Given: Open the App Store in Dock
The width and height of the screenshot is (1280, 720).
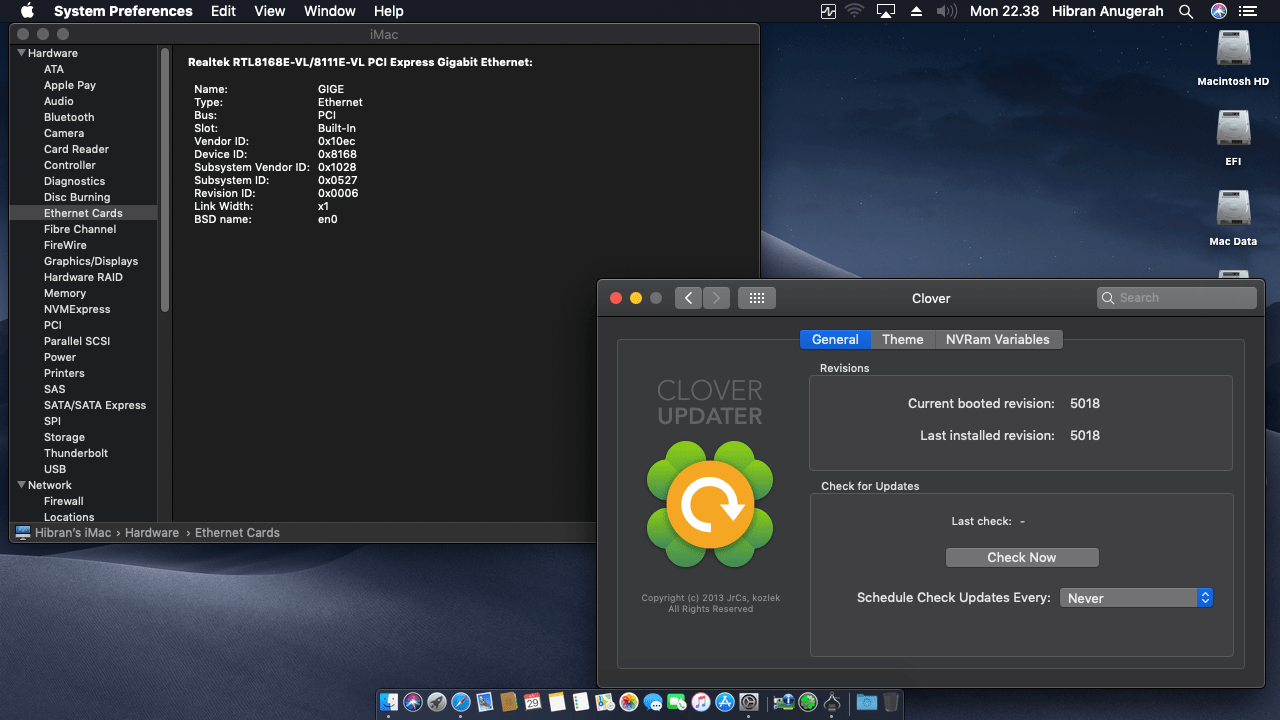Looking at the screenshot, I should [x=725, y=703].
